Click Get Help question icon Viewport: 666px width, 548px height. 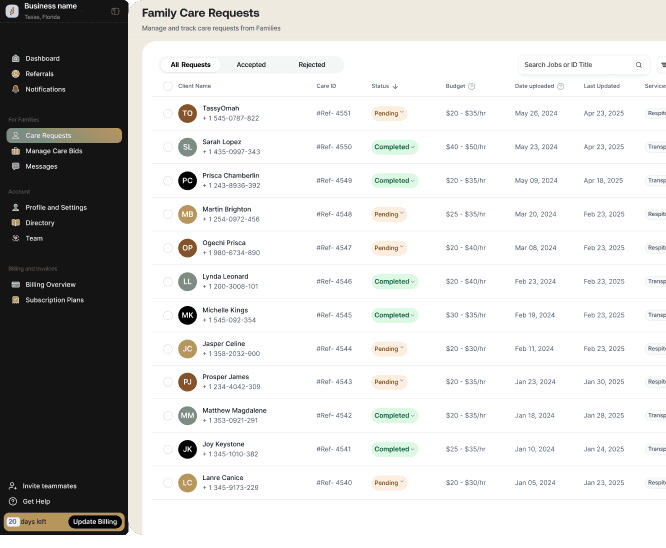(x=13, y=502)
